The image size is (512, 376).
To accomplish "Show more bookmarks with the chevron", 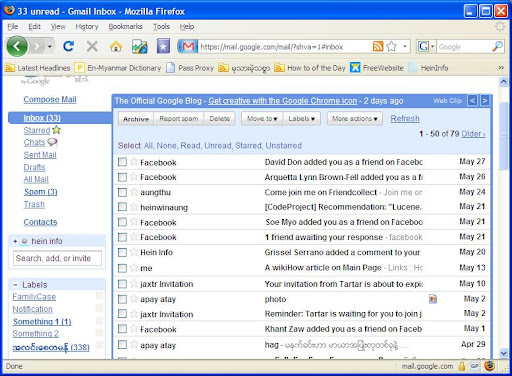I will pyautogui.click(x=501, y=68).
